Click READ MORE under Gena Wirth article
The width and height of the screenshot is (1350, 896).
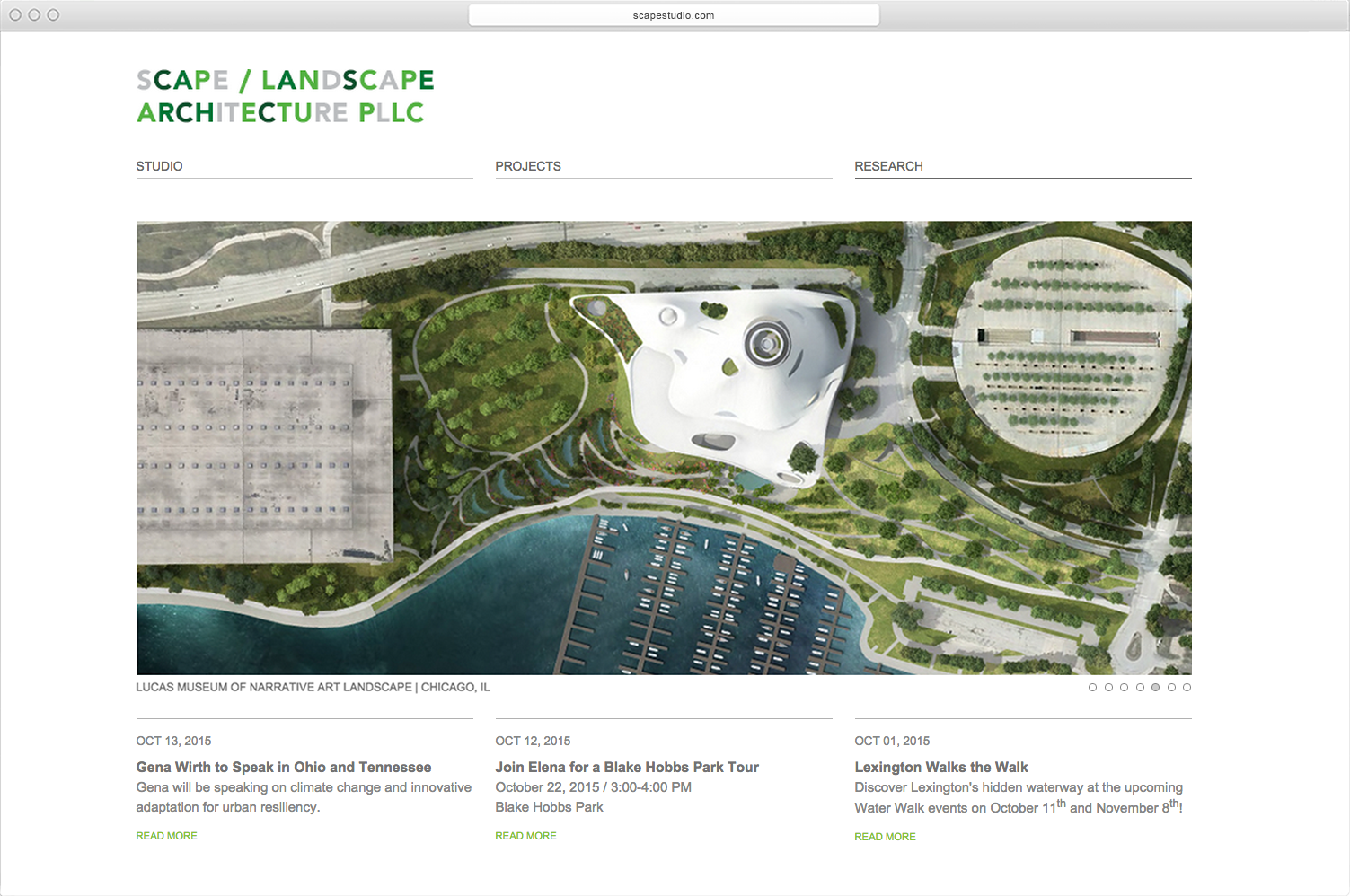[x=166, y=836]
